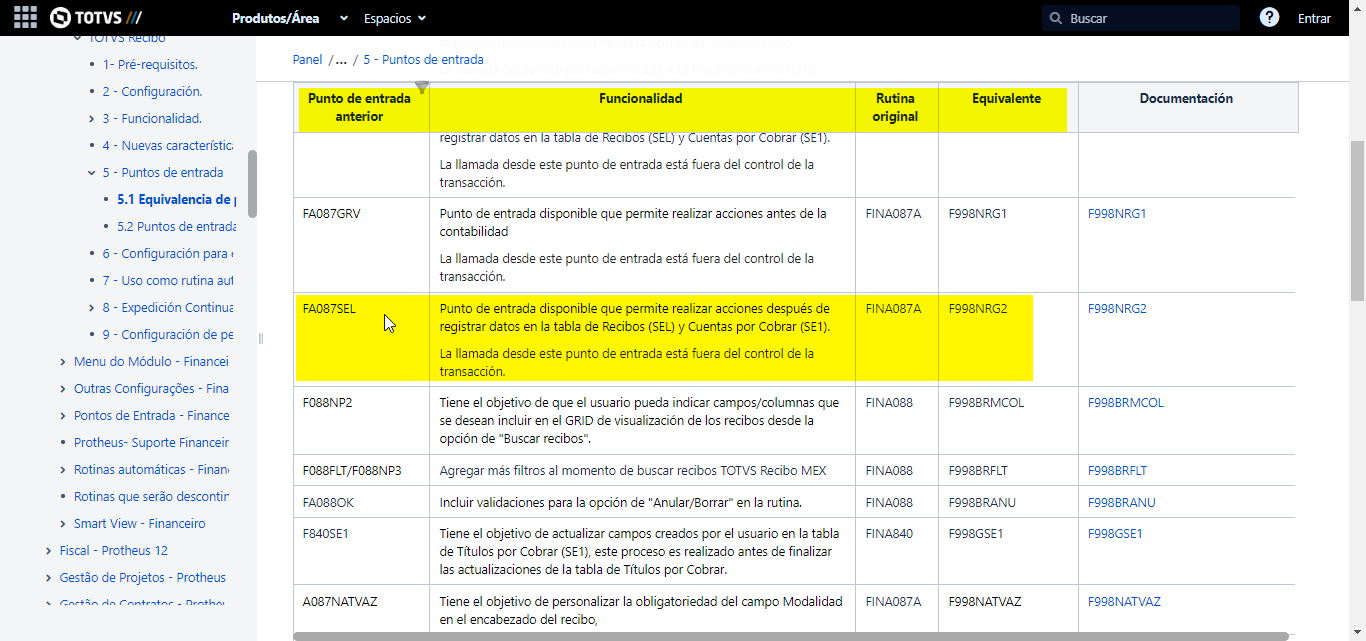Click the help question mark icon
Image resolution: width=1366 pixels, height=641 pixels.
[1269, 18]
